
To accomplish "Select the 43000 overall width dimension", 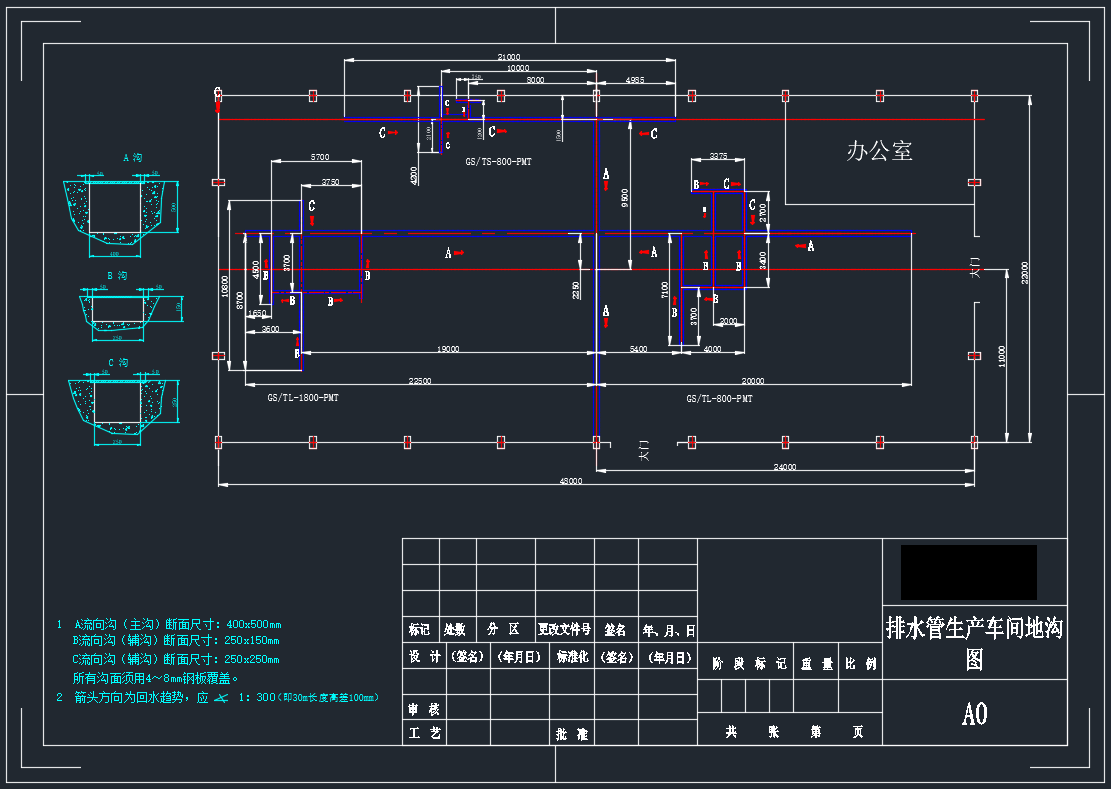I will tap(571, 481).
